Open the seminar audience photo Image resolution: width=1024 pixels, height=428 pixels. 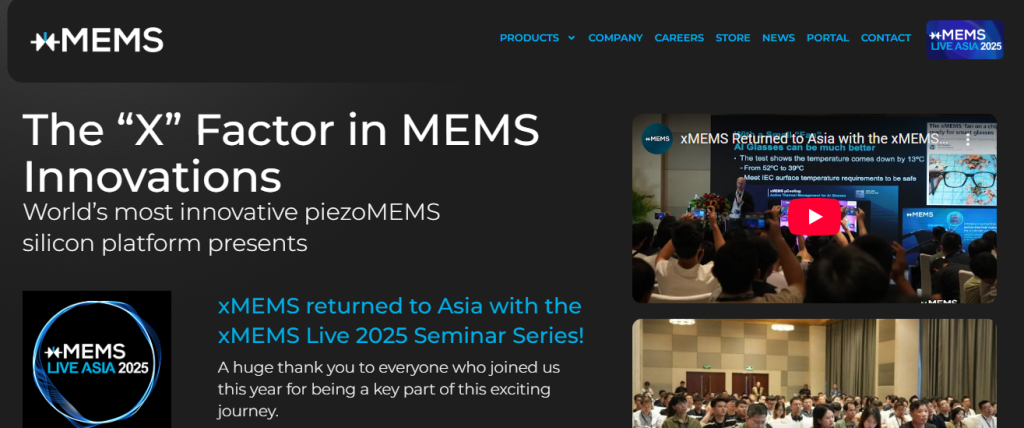(814, 375)
